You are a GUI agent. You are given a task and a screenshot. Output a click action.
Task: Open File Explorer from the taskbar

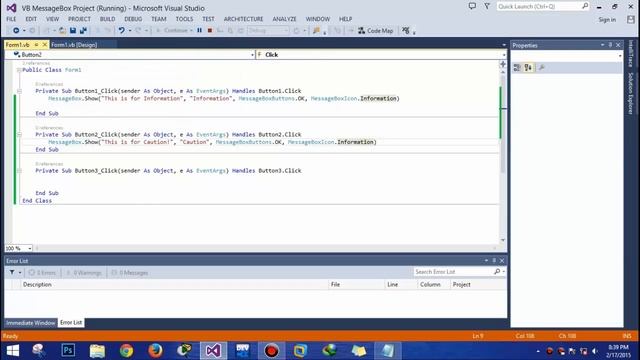[x=97, y=351]
